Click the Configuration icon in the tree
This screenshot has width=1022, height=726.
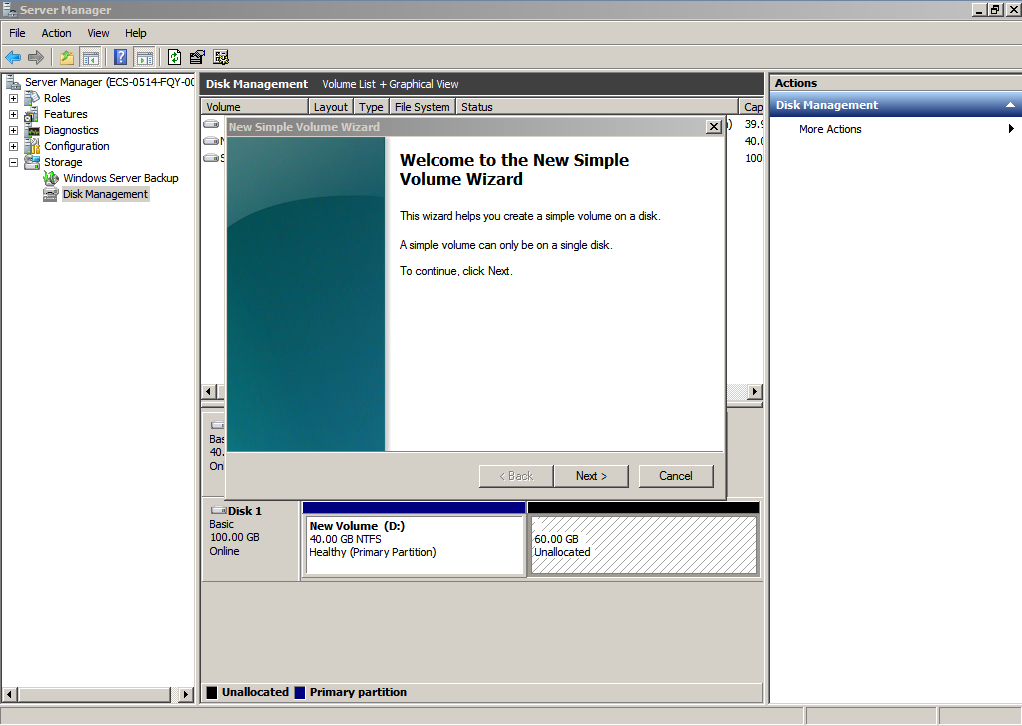pos(32,147)
